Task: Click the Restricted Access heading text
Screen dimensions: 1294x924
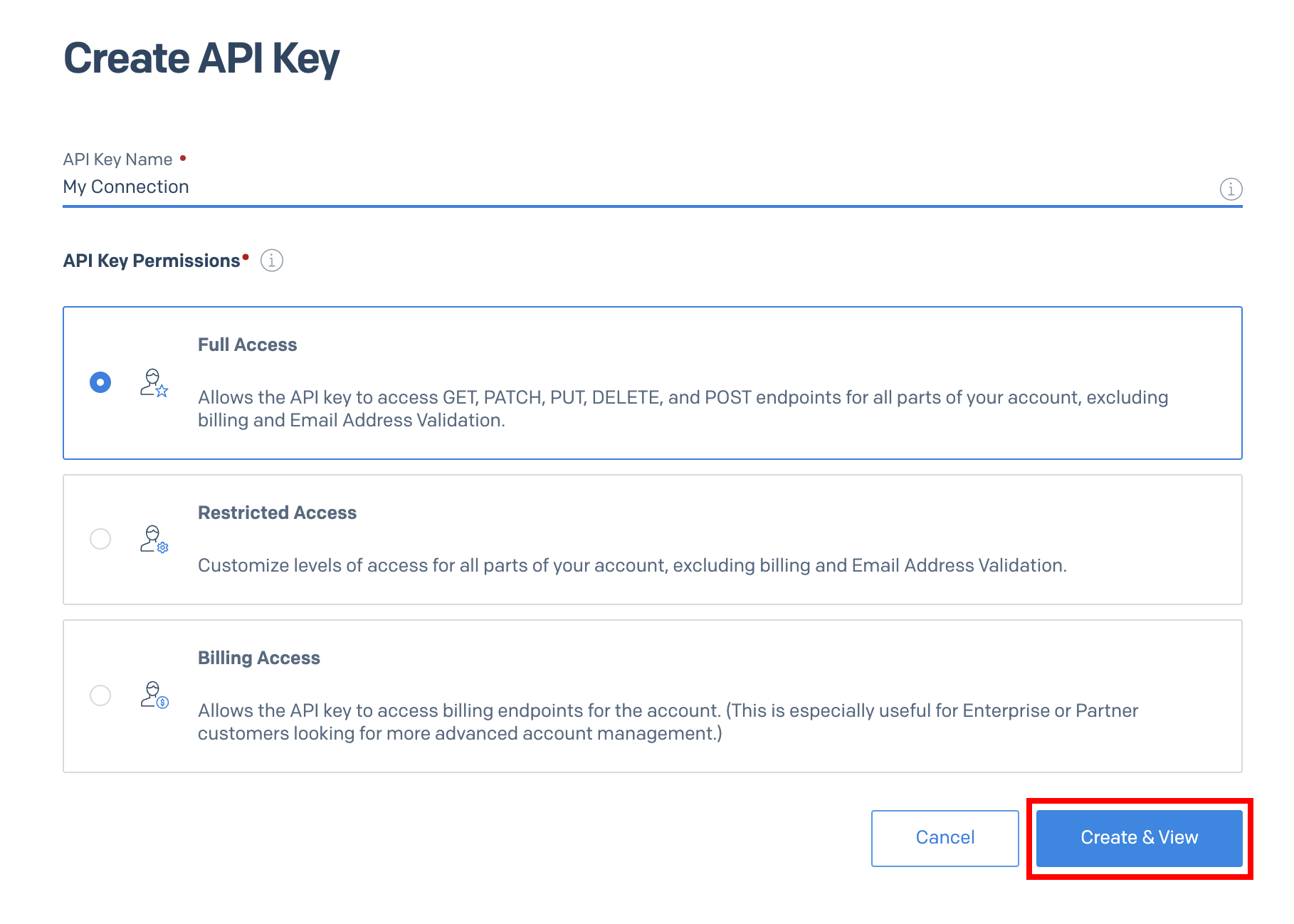Action: click(x=277, y=512)
